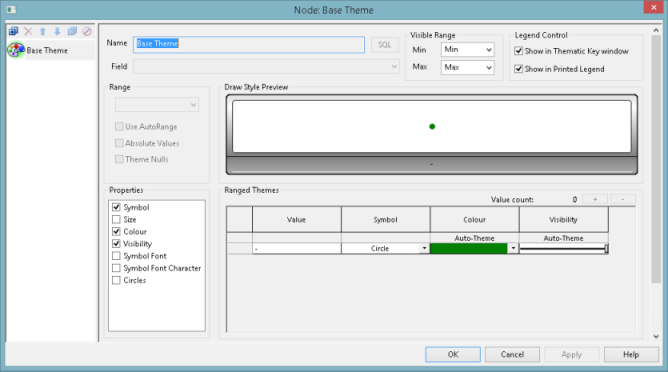Move node up with the up arrow icon
The height and width of the screenshot is (372, 668).
coord(43,31)
